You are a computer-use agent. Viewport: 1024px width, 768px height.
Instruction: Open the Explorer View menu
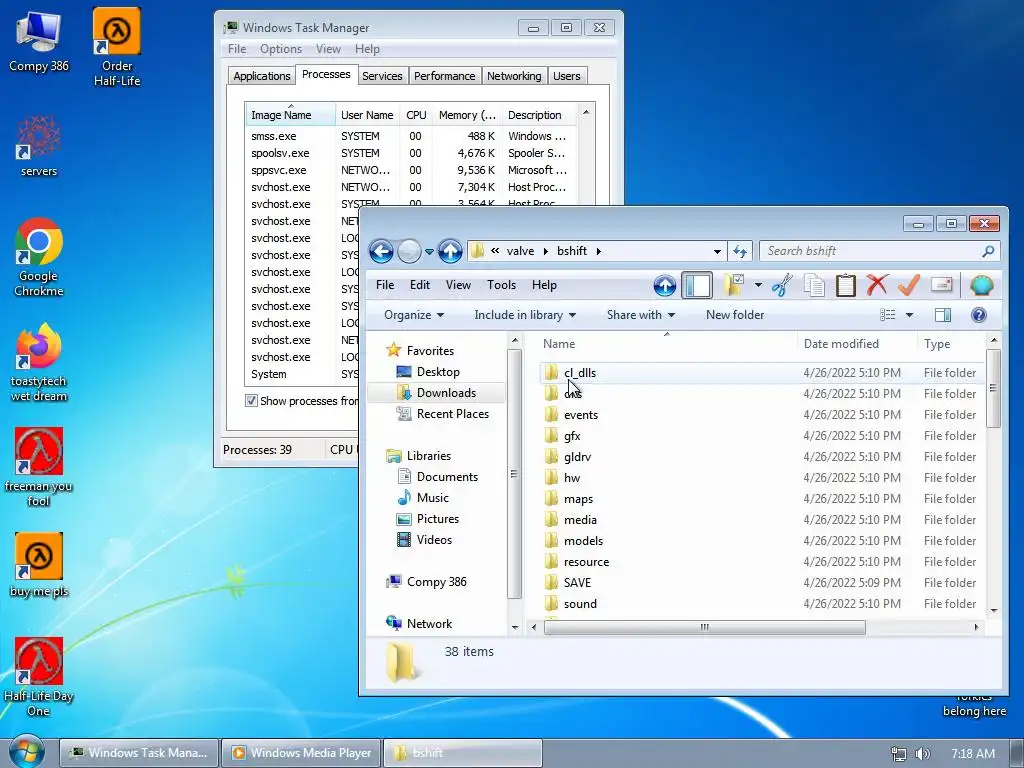458,285
